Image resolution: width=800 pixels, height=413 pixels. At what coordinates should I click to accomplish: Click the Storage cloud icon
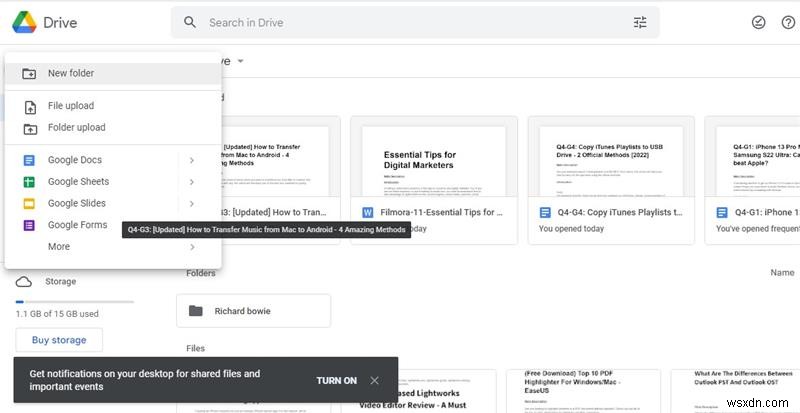click(x=23, y=282)
